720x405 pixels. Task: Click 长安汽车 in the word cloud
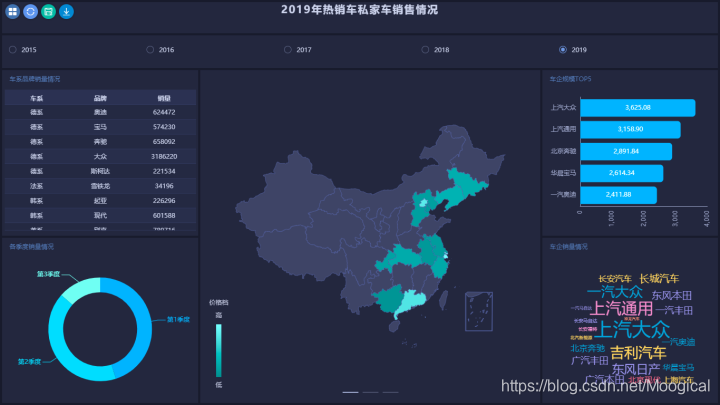click(x=615, y=279)
